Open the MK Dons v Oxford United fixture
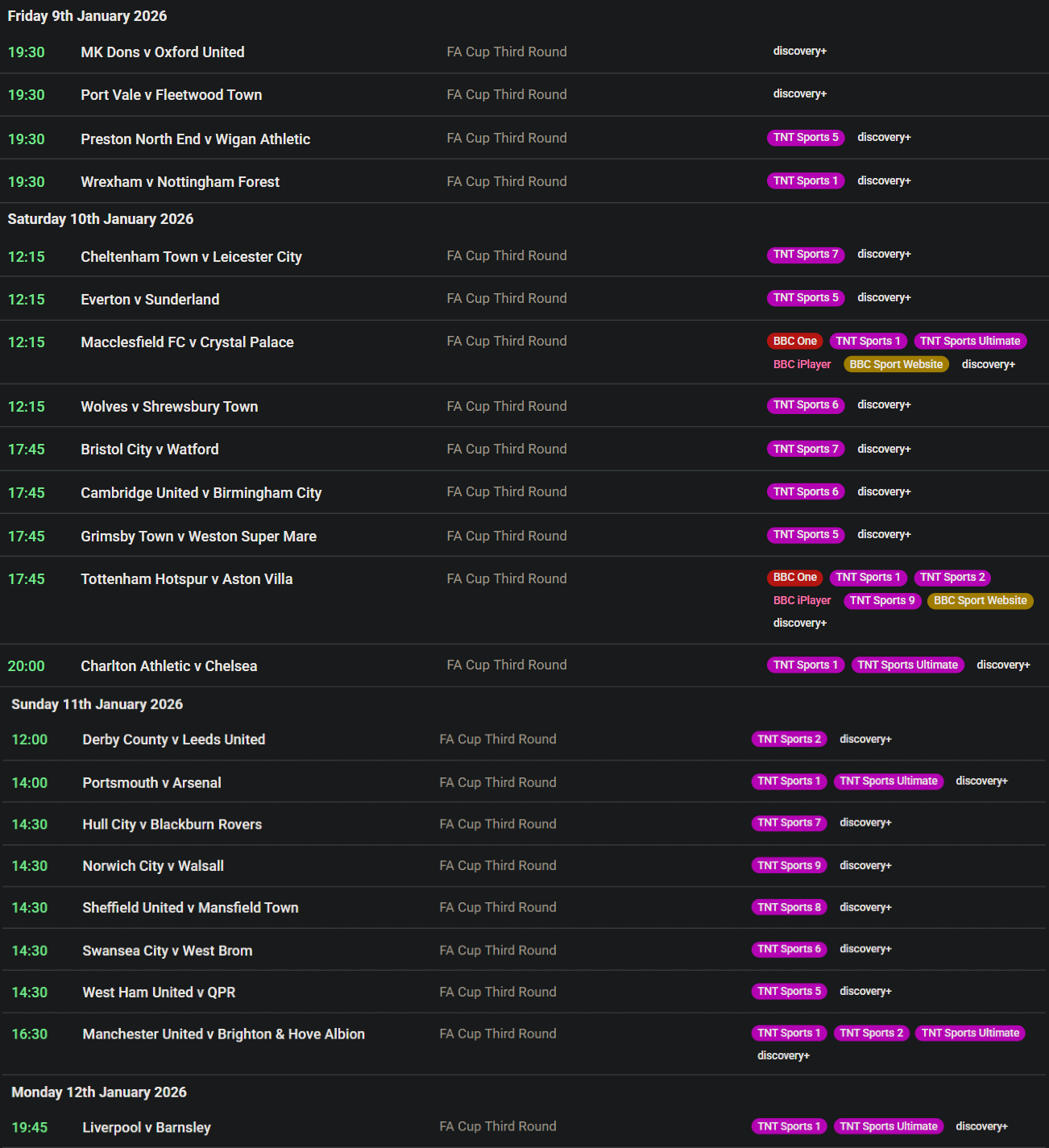The width and height of the screenshot is (1049, 1148). pos(163,52)
